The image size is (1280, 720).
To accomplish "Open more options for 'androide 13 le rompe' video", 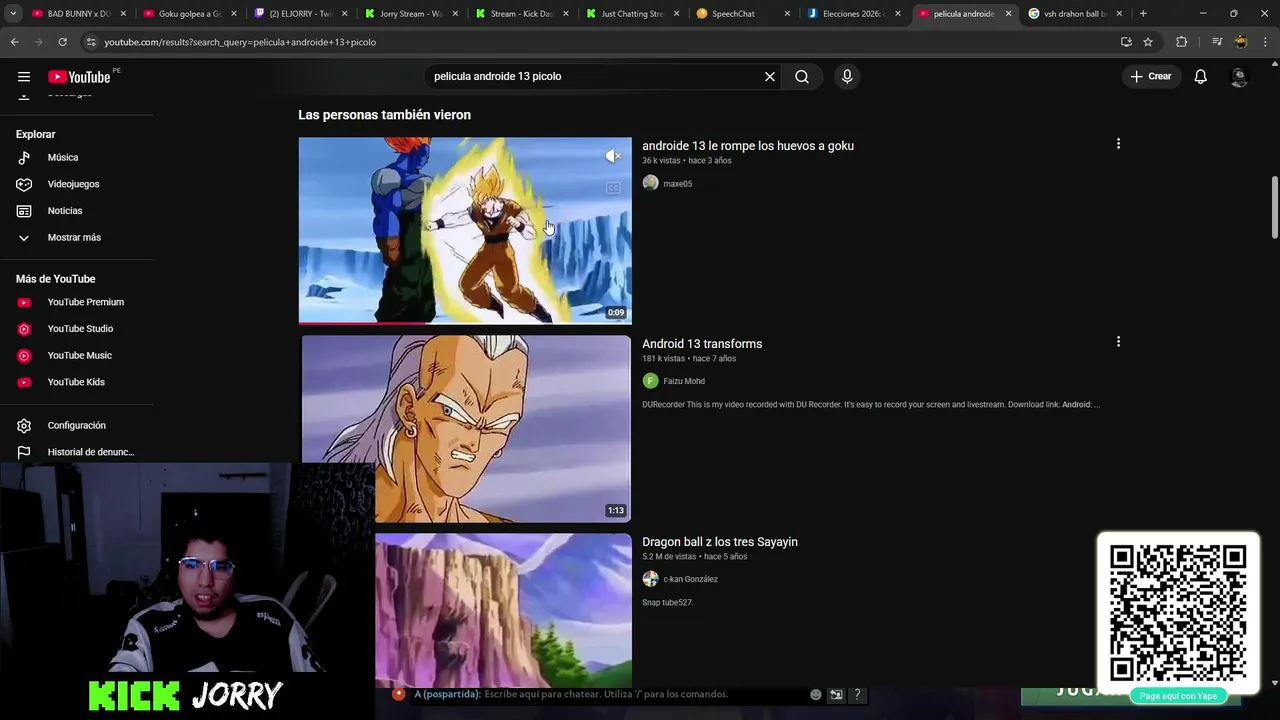I will tap(1118, 144).
